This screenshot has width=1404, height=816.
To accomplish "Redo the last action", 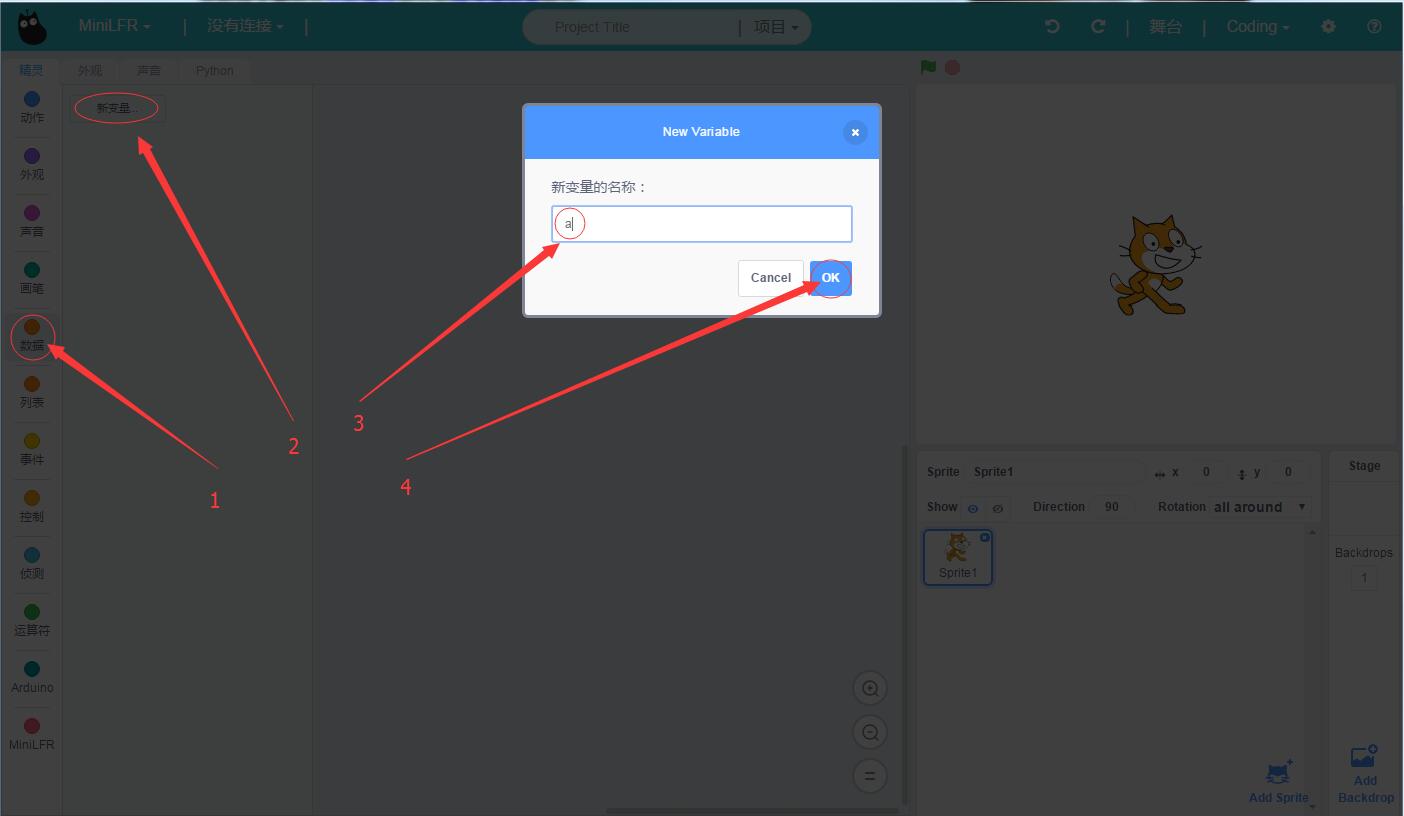I will [1098, 27].
